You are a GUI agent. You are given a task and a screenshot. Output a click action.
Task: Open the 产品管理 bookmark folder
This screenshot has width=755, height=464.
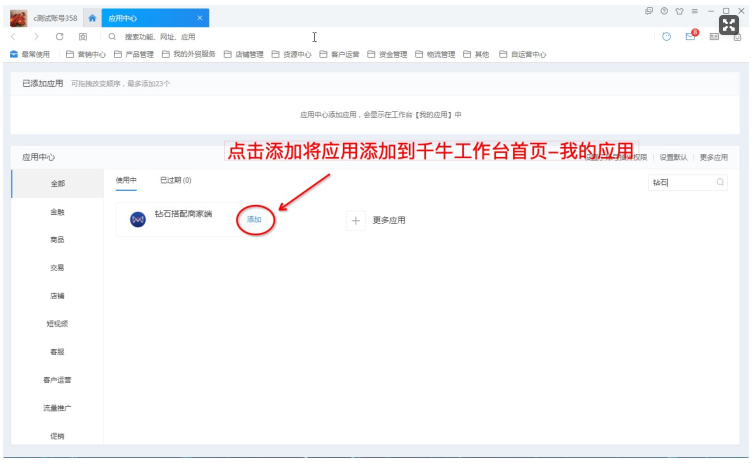(x=134, y=54)
